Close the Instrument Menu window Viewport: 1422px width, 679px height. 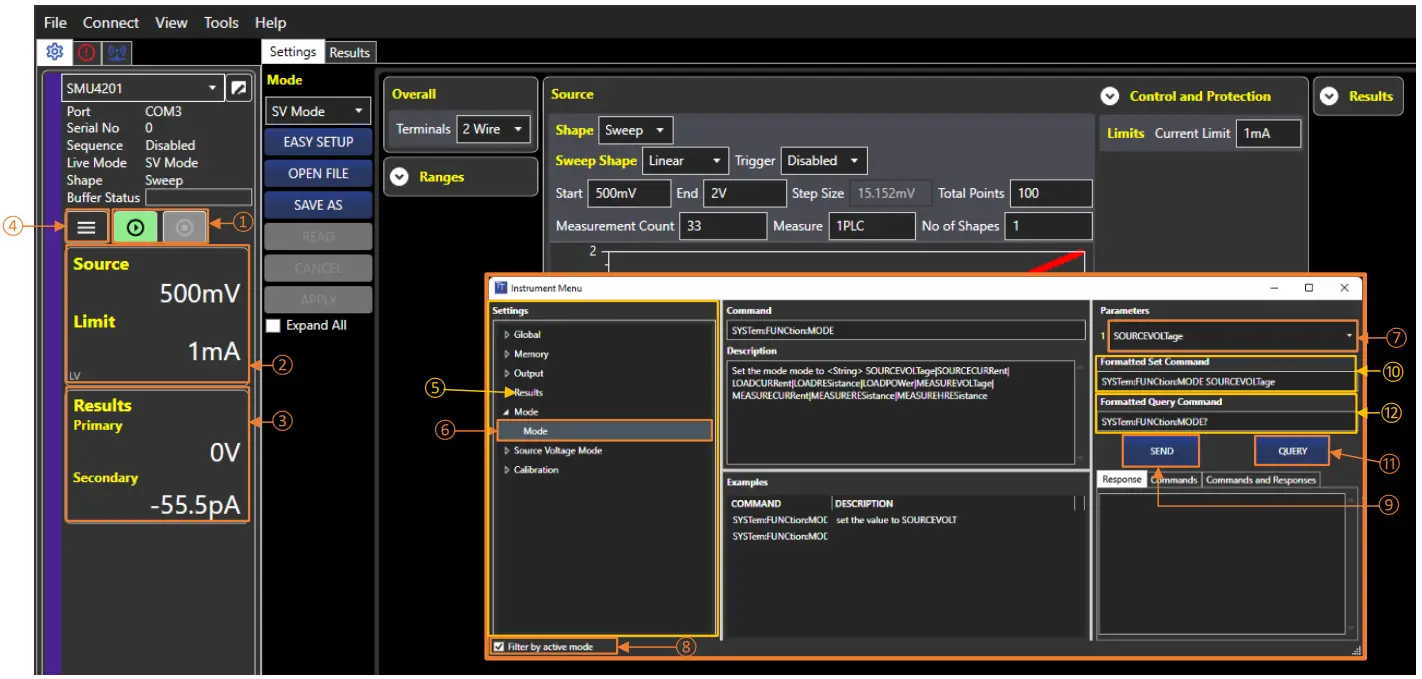1344,288
